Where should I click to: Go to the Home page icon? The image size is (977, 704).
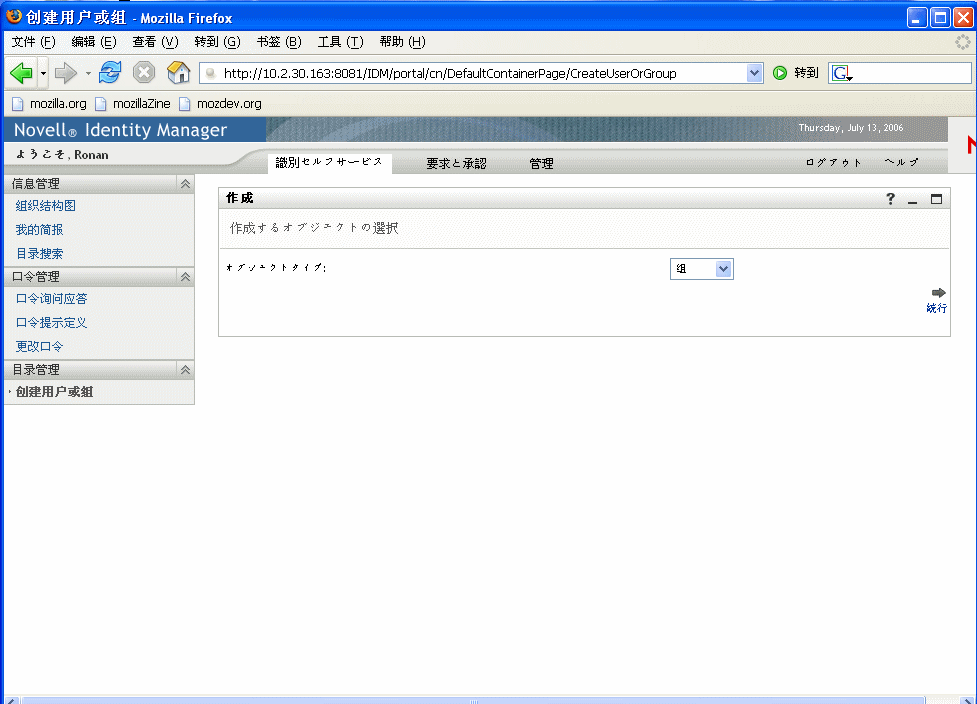178,72
